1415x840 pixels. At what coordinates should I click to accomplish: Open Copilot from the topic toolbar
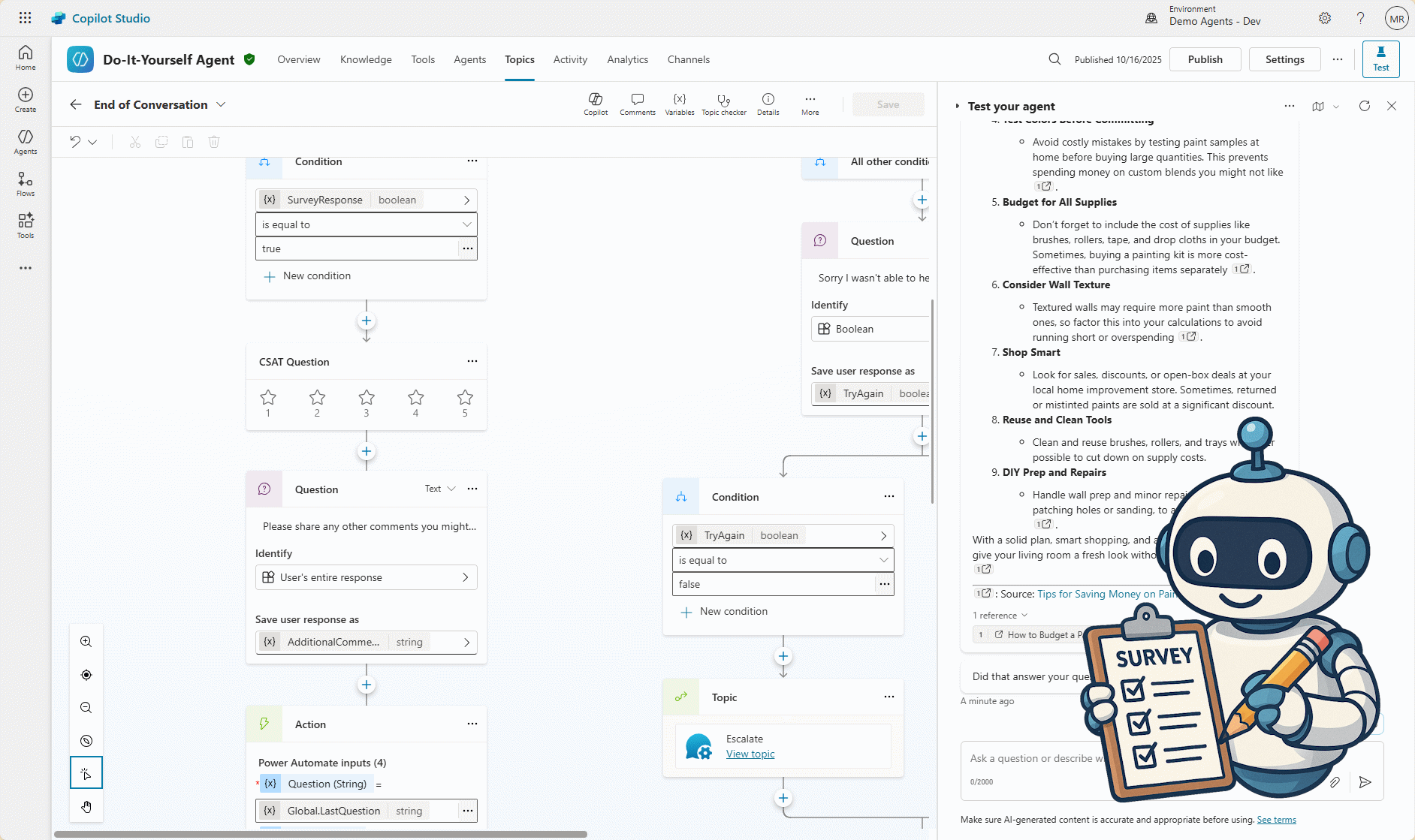(595, 104)
